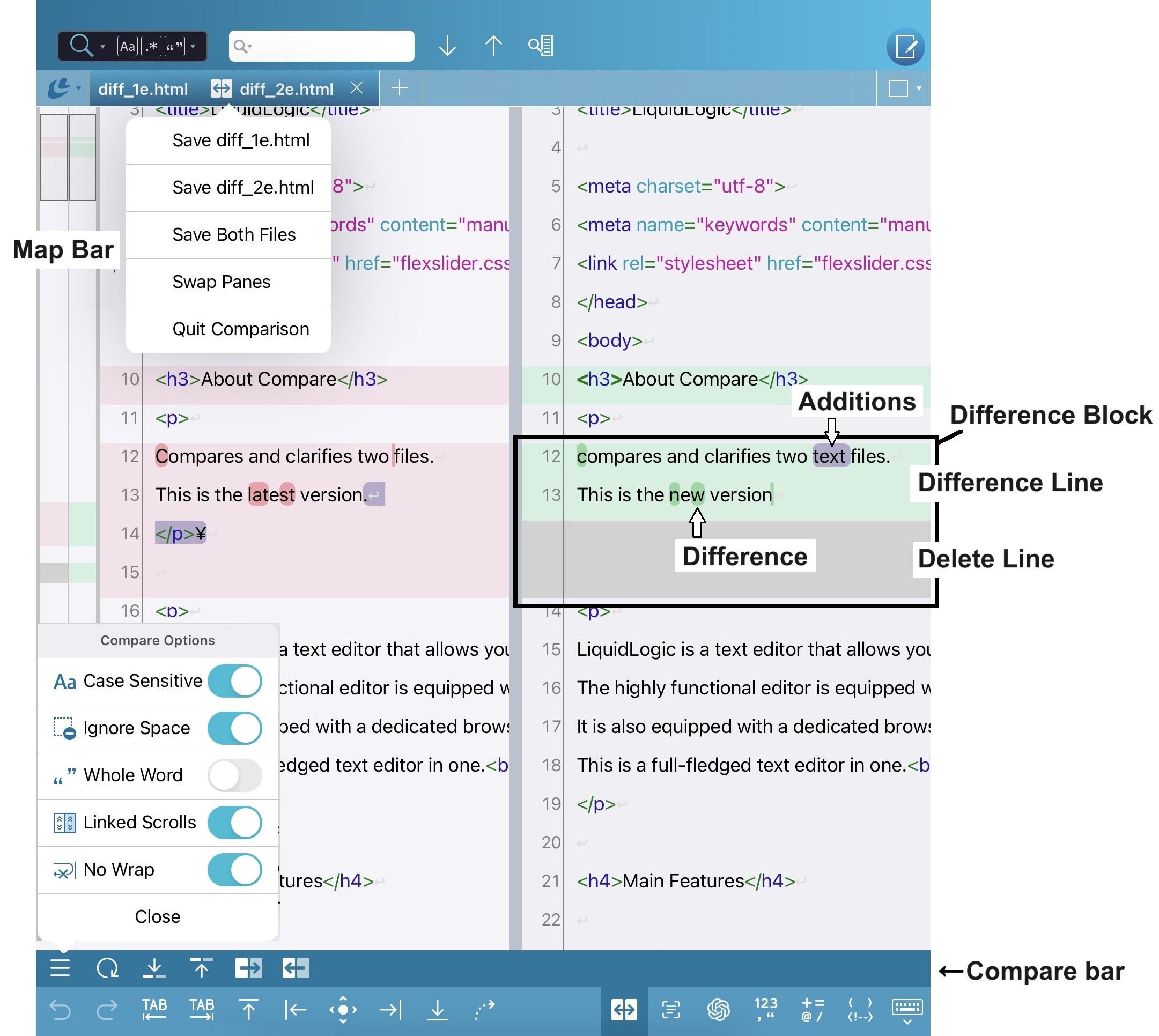The image size is (1159, 1036).
Task: Enable Whole Word matching
Action: click(x=234, y=775)
